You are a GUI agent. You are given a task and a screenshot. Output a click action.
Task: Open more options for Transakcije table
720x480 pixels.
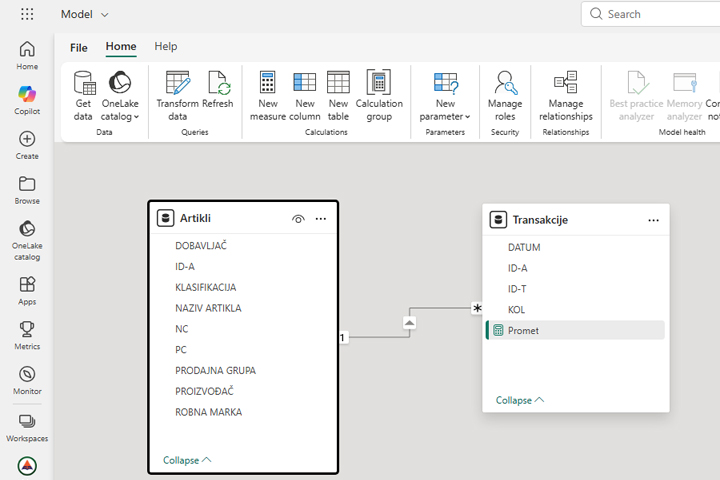point(653,220)
